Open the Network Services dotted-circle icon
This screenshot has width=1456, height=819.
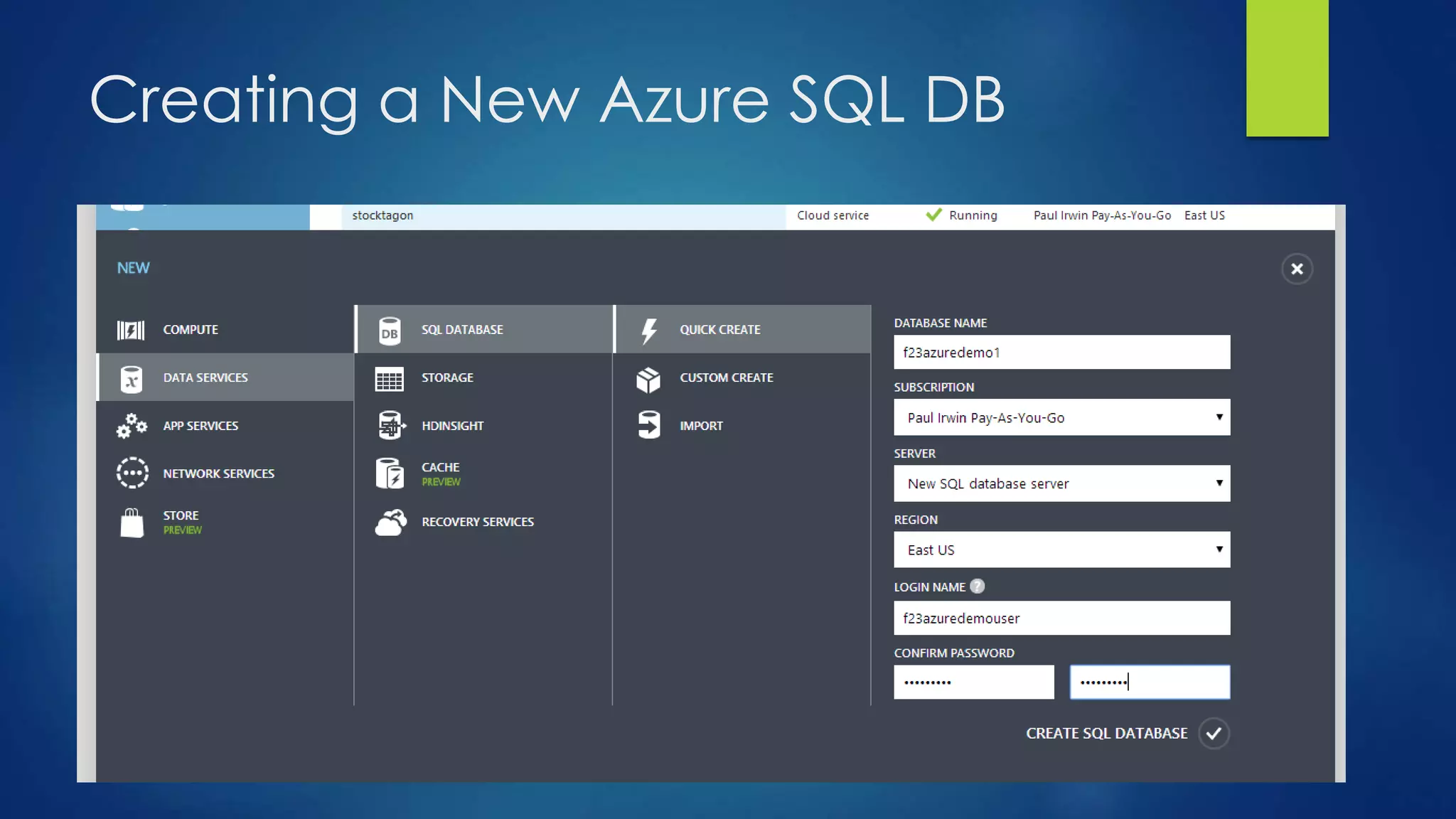click(132, 473)
